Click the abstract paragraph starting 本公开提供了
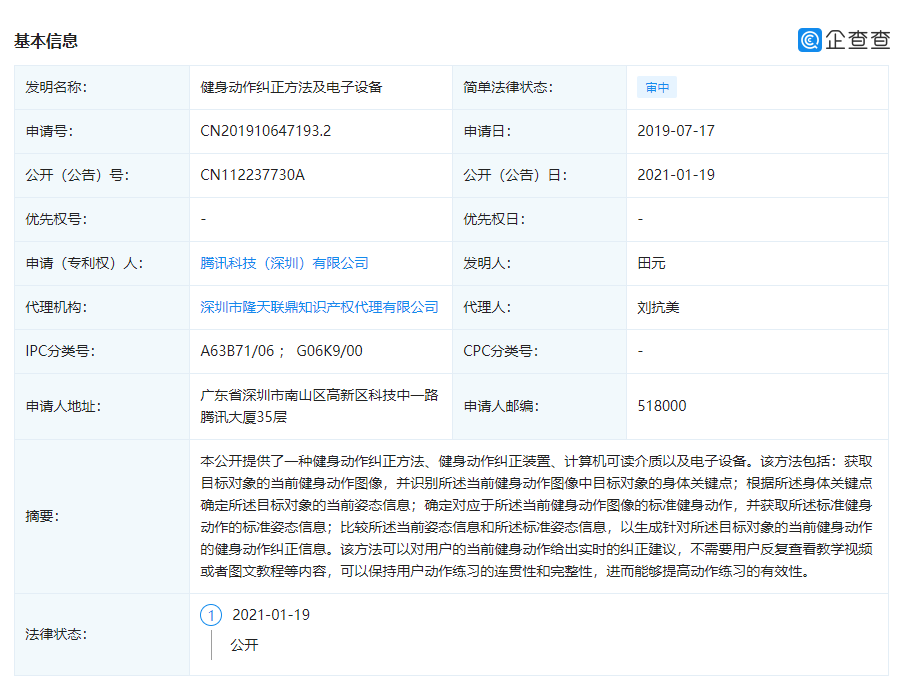The width and height of the screenshot is (898, 679). coord(536,516)
